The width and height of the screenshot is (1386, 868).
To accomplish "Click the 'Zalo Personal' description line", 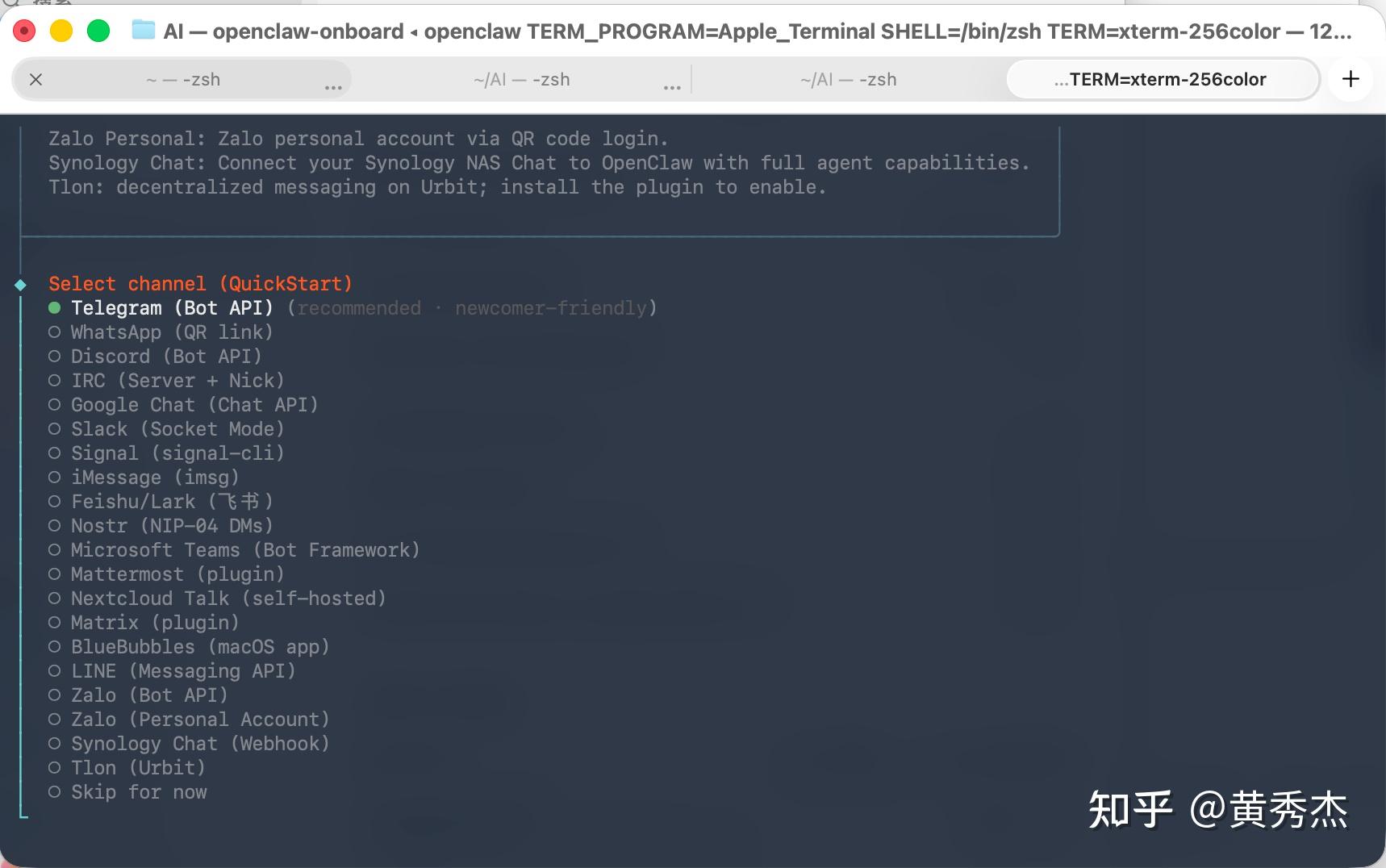I will pos(358,139).
